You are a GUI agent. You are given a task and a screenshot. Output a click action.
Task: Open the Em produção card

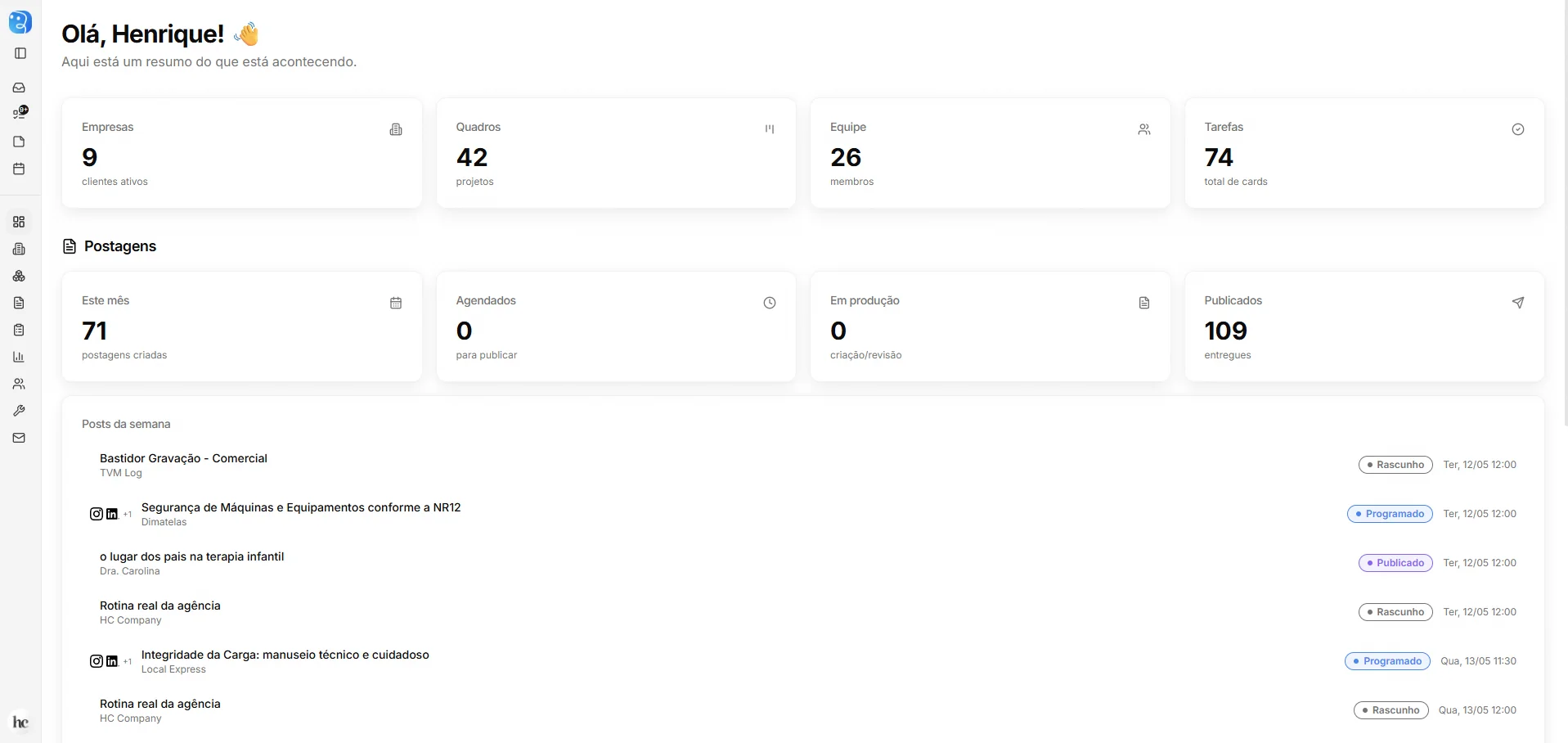tap(991, 326)
